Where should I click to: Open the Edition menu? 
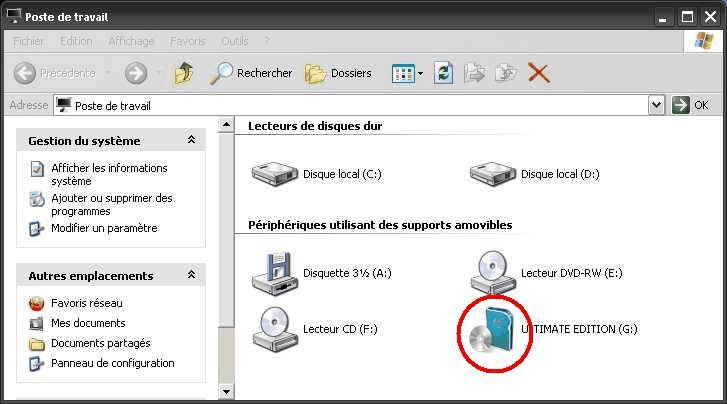coord(76,41)
